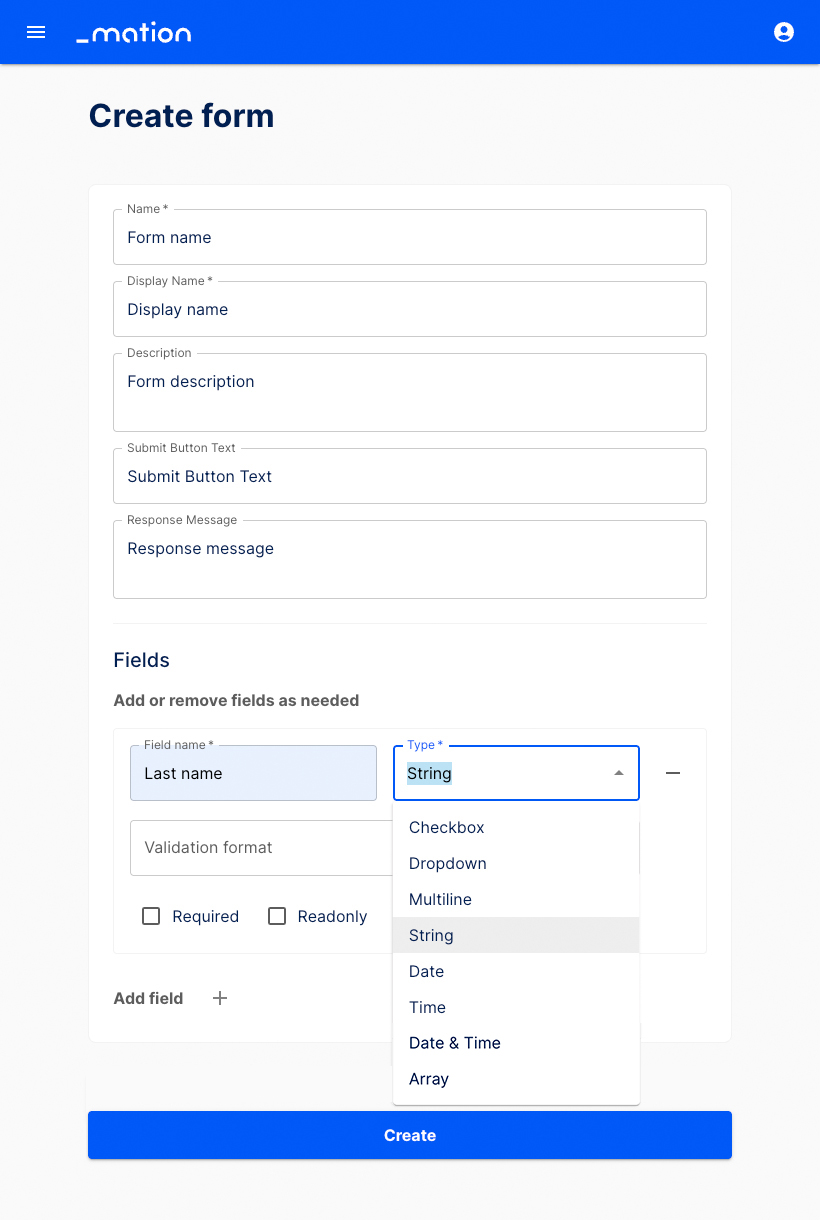This screenshot has height=1220, width=820.
Task: Select Checkbox from the Type dropdown
Action: click(x=446, y=827)
